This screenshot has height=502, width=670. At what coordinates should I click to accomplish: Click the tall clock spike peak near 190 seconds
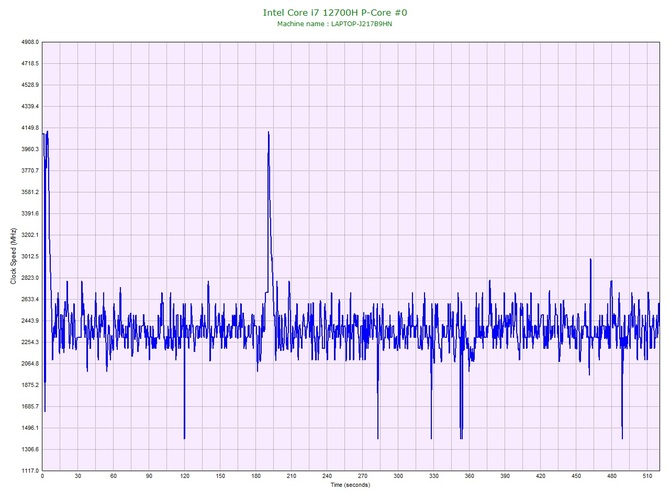click(x=268, y=132)
